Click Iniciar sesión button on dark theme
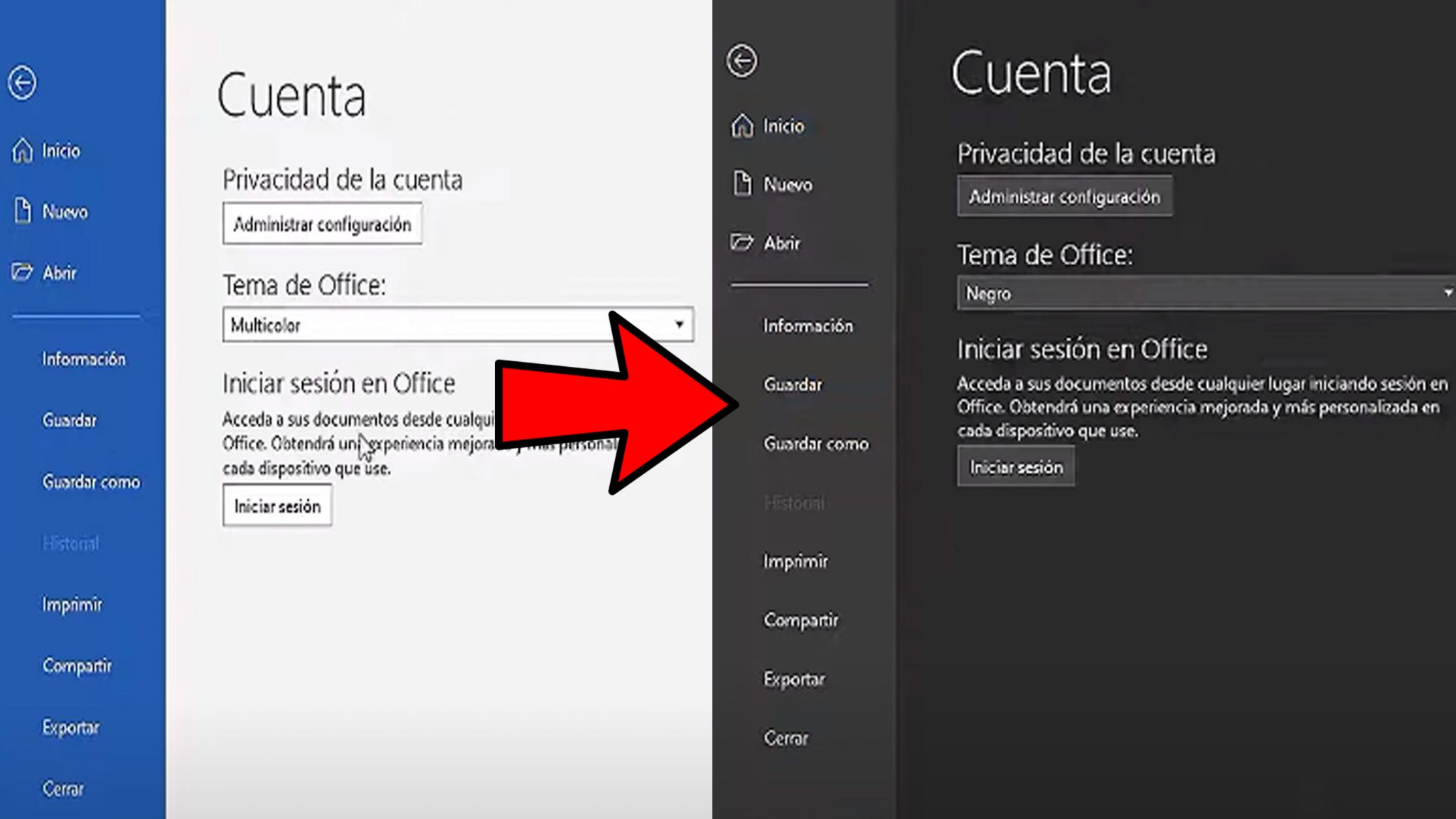1456x819 pixels. pyautogui.click(x=1015, y=467)
